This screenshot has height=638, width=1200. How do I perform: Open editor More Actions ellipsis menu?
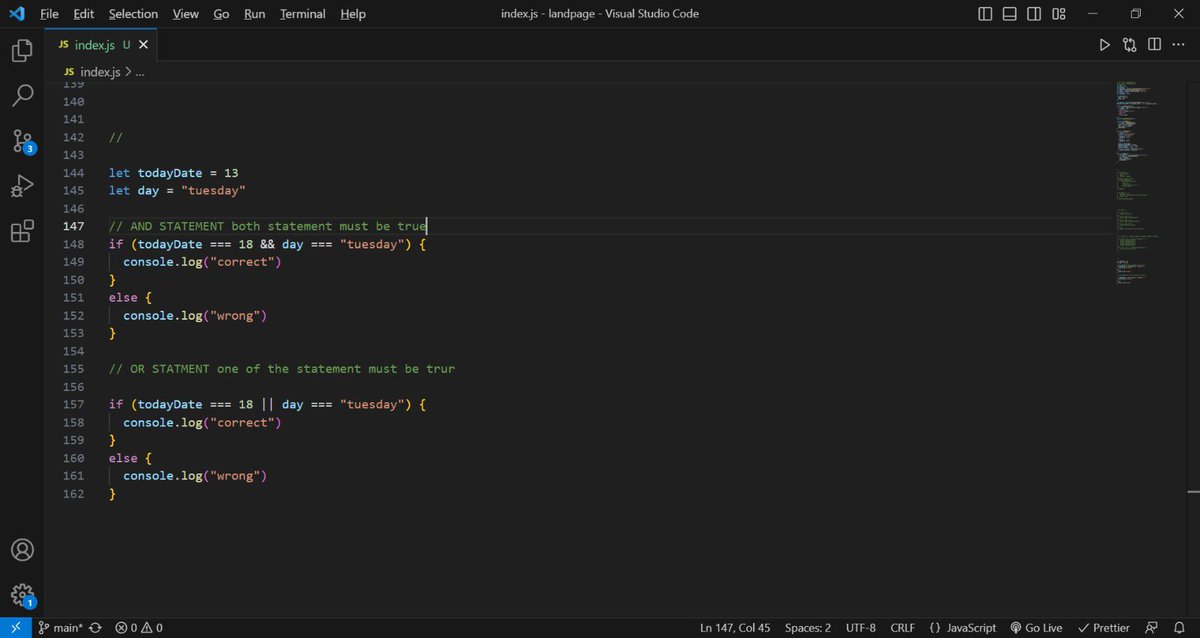(1179, 45)
